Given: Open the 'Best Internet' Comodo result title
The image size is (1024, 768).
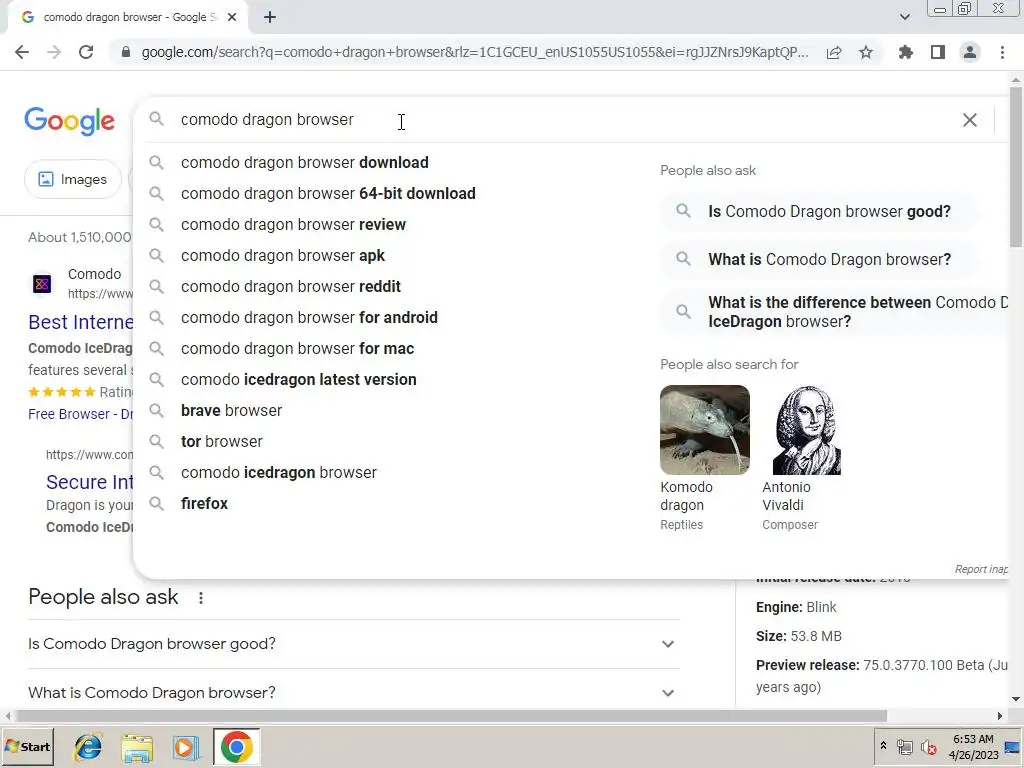Looking at the screenshot, I should [81, 322].
